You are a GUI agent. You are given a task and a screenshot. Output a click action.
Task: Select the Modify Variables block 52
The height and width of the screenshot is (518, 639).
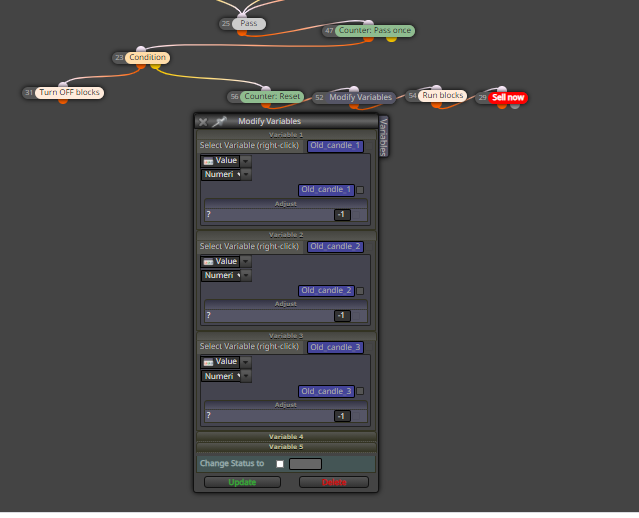(x=360, y=97)
